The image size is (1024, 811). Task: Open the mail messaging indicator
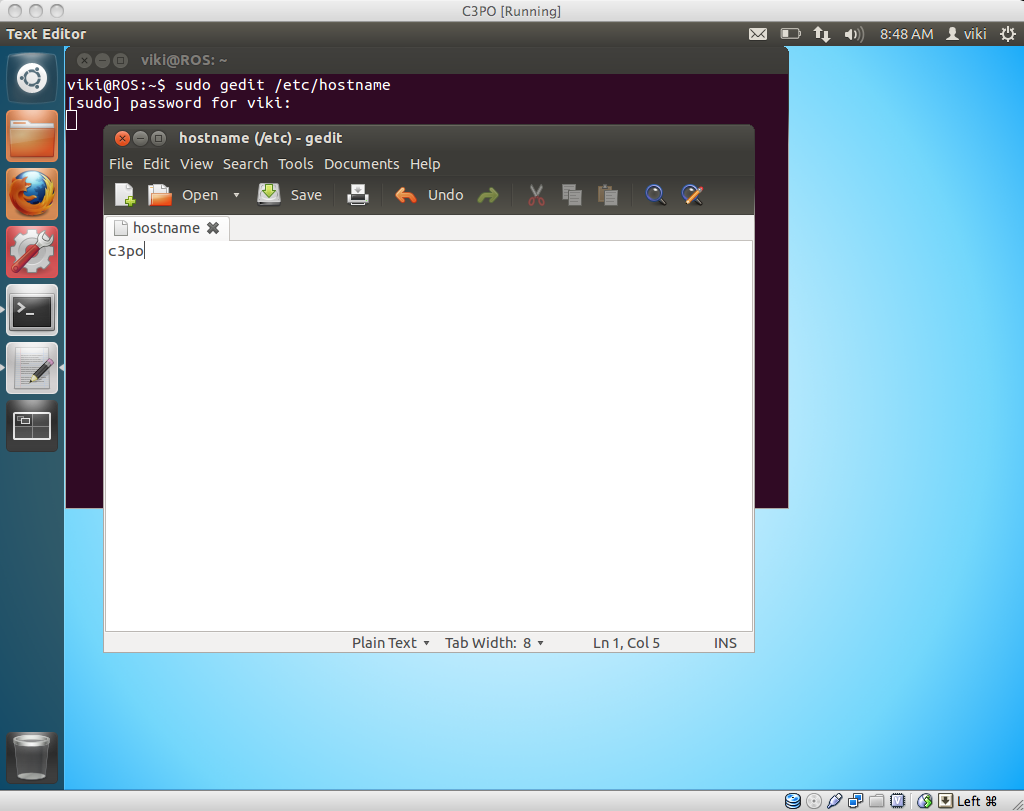click(x=758, y=34)
